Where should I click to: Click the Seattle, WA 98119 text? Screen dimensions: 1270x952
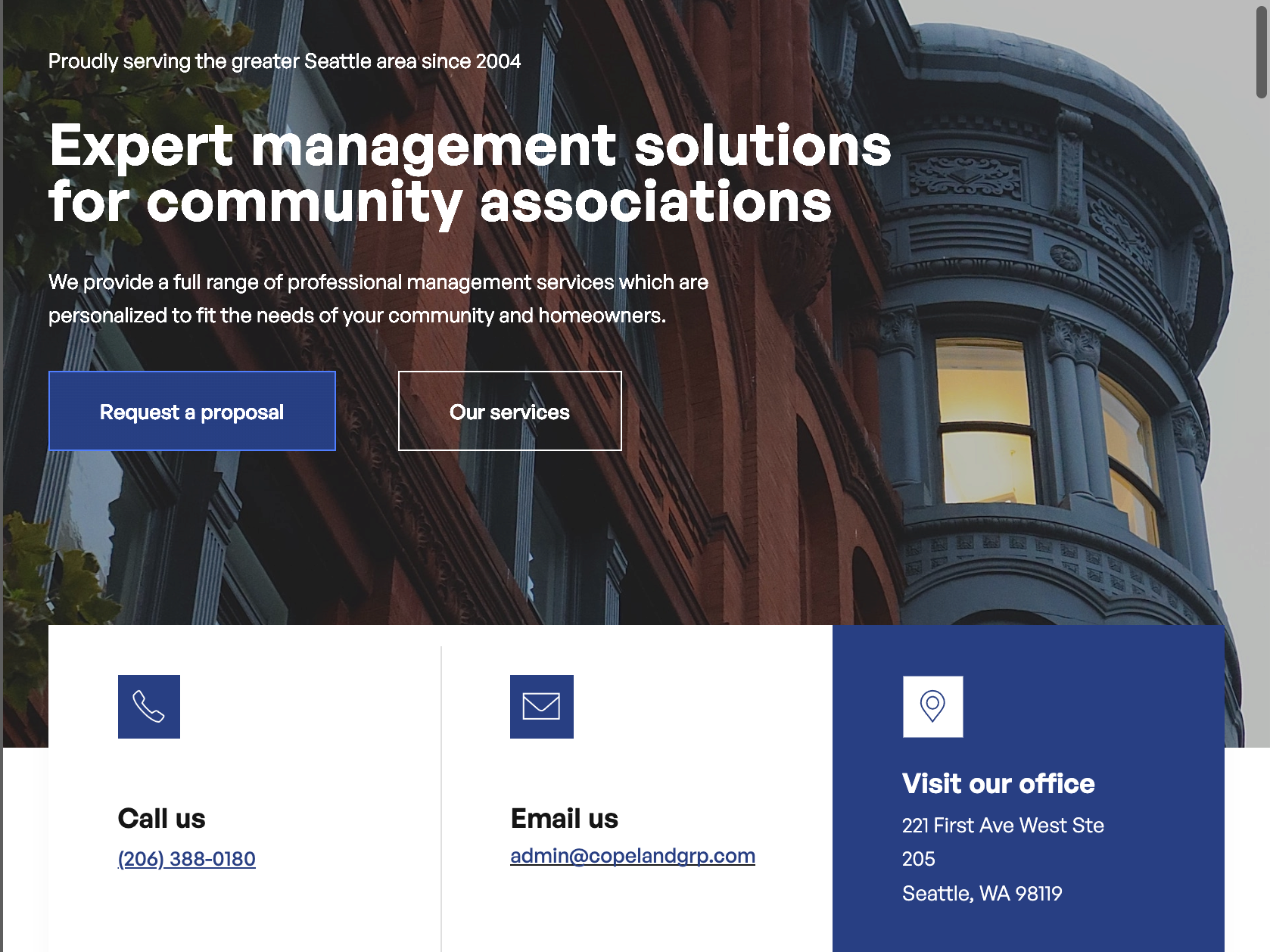pos(982,894)
